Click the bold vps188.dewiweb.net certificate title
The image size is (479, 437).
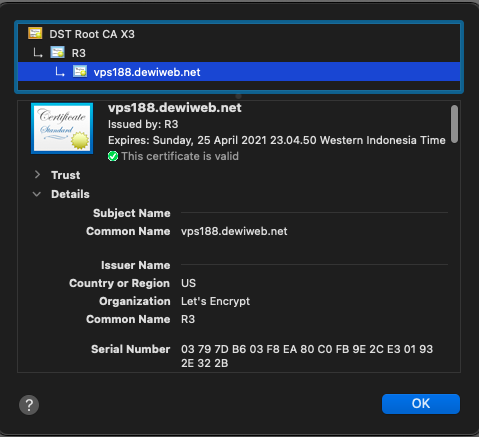[175, 108]
